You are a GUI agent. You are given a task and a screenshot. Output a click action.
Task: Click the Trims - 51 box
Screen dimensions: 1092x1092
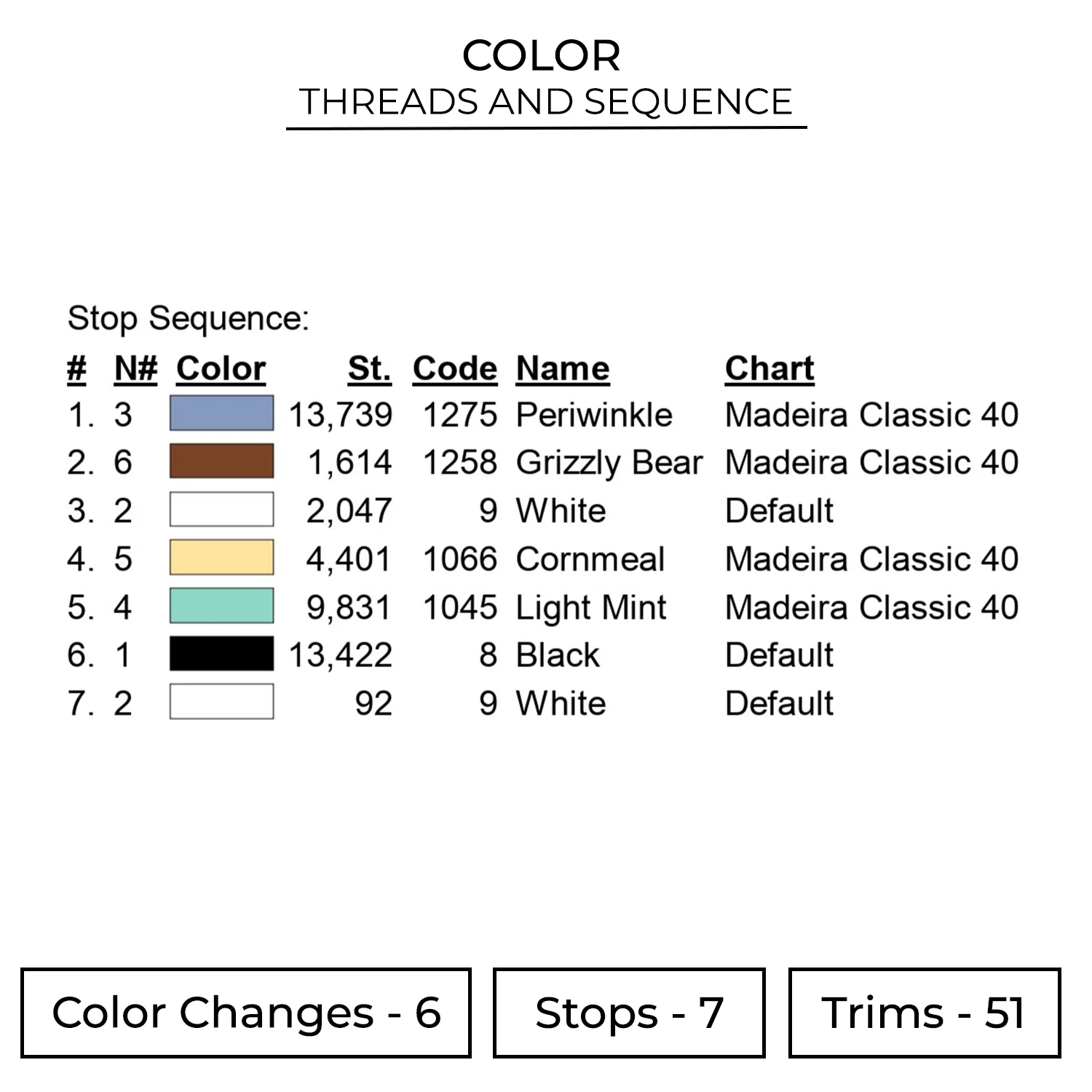pyautogui.click(x=924, y=1013)
